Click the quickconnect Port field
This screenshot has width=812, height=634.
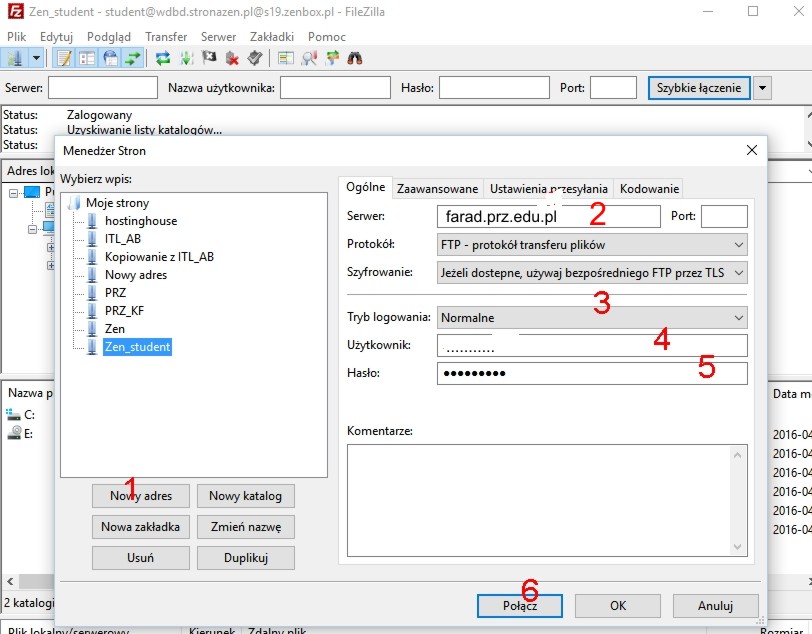(613, 88)
